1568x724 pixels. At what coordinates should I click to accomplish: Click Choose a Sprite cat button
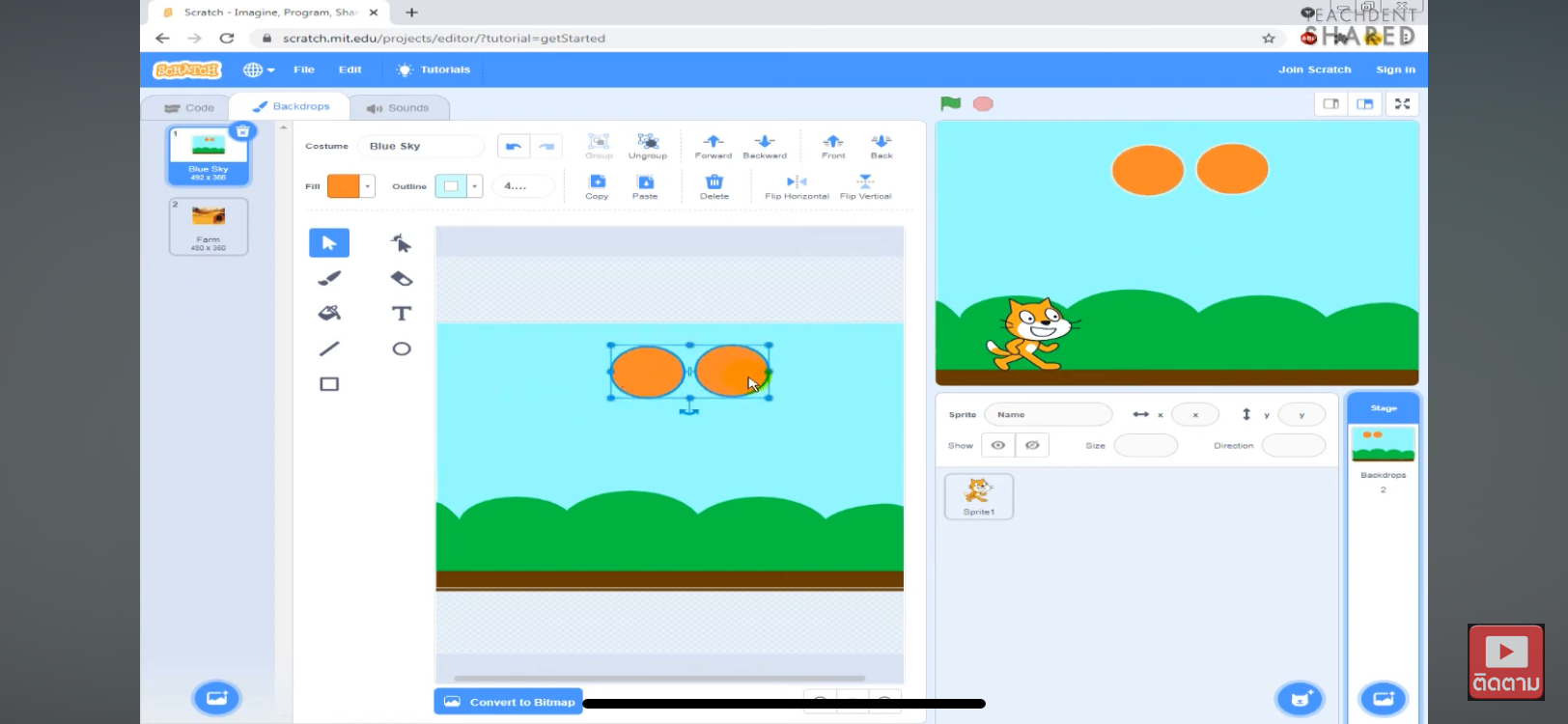[x=1301, y=698]
